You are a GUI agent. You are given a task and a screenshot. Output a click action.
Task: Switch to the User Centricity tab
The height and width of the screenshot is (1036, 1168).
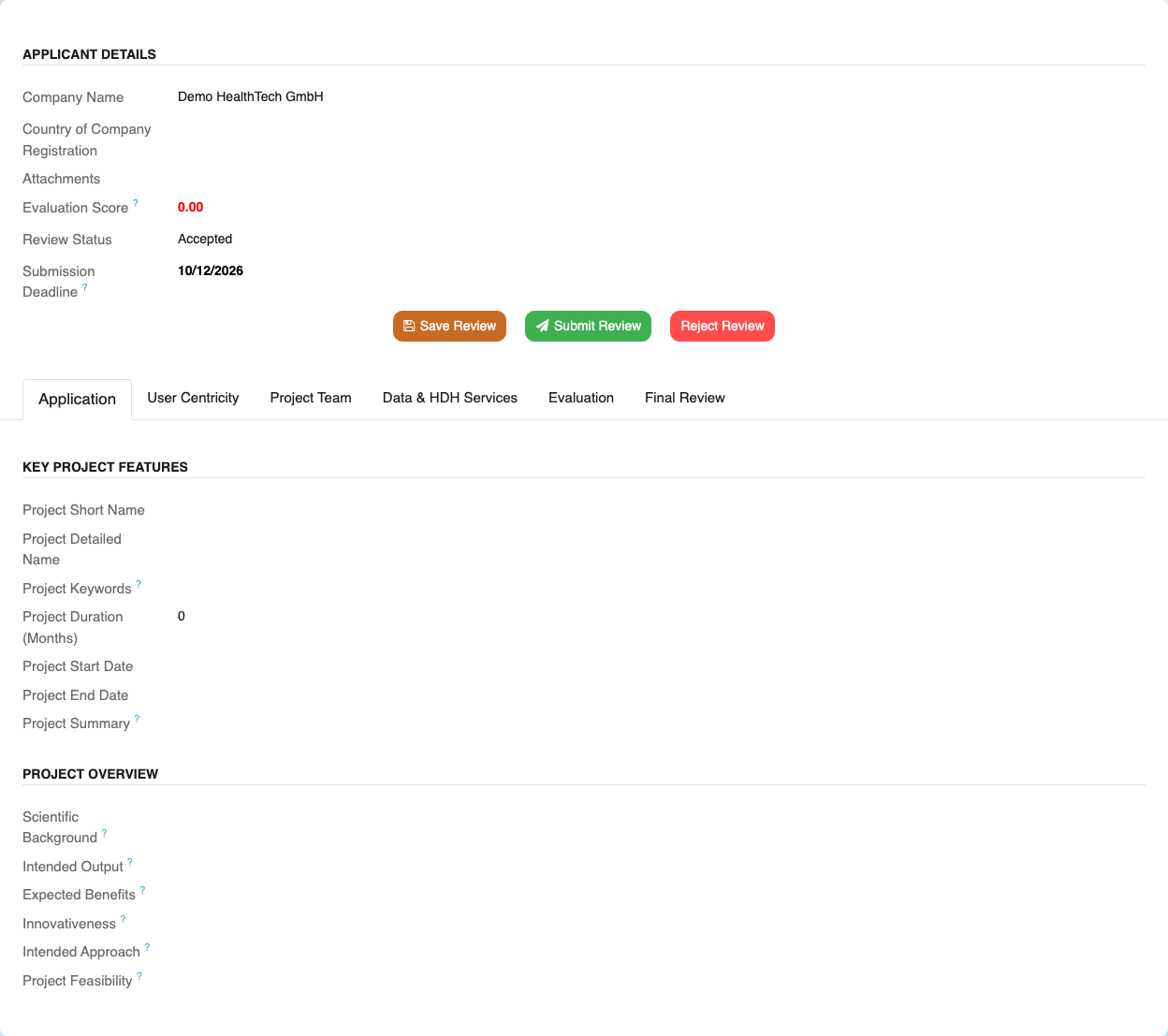(x=193, y=398)
